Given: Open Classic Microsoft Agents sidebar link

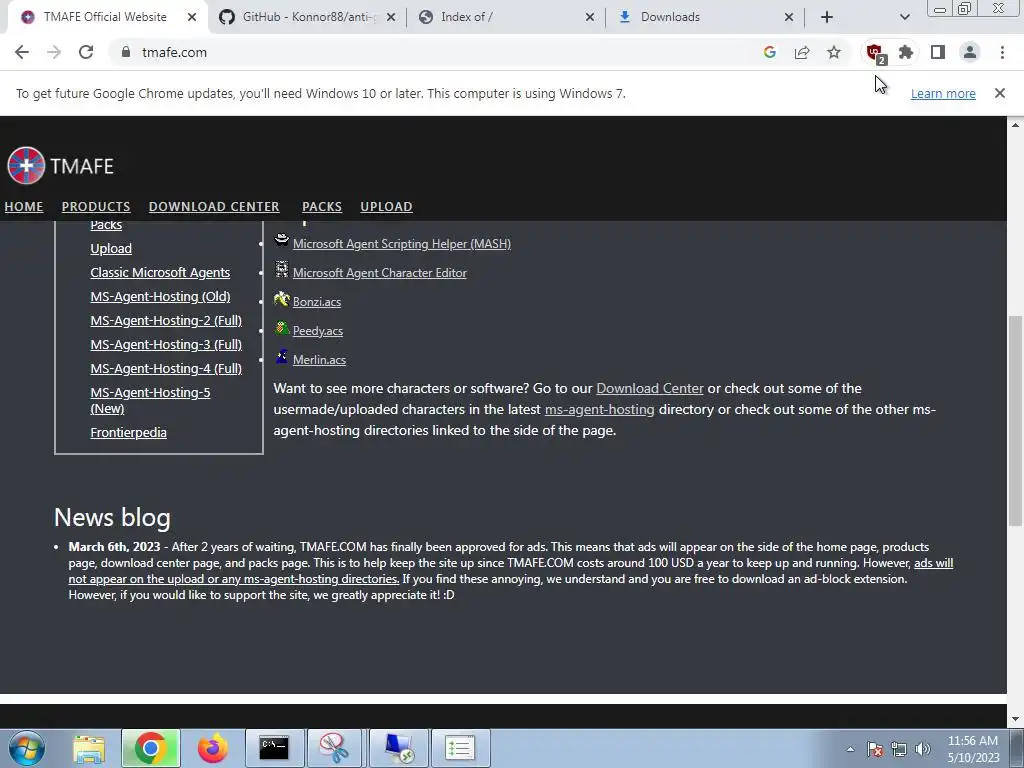Looking at the screenshot, I should [x=160, y=272].
